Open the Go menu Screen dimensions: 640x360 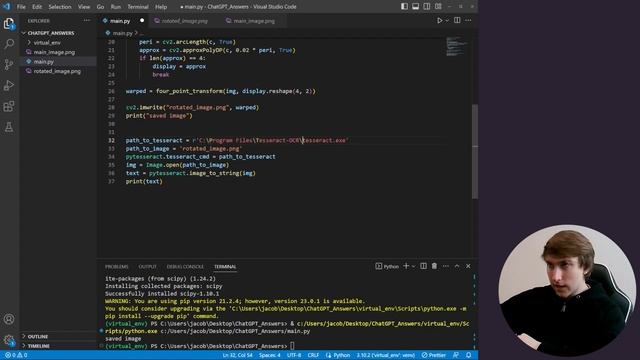pyautogui.click(x=100, y=7)
